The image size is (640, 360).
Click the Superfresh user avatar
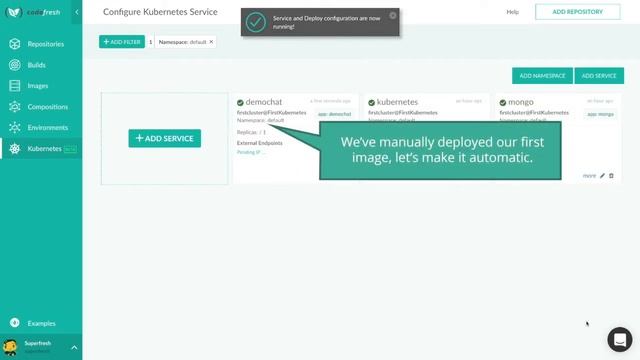(x=10, y=347)
